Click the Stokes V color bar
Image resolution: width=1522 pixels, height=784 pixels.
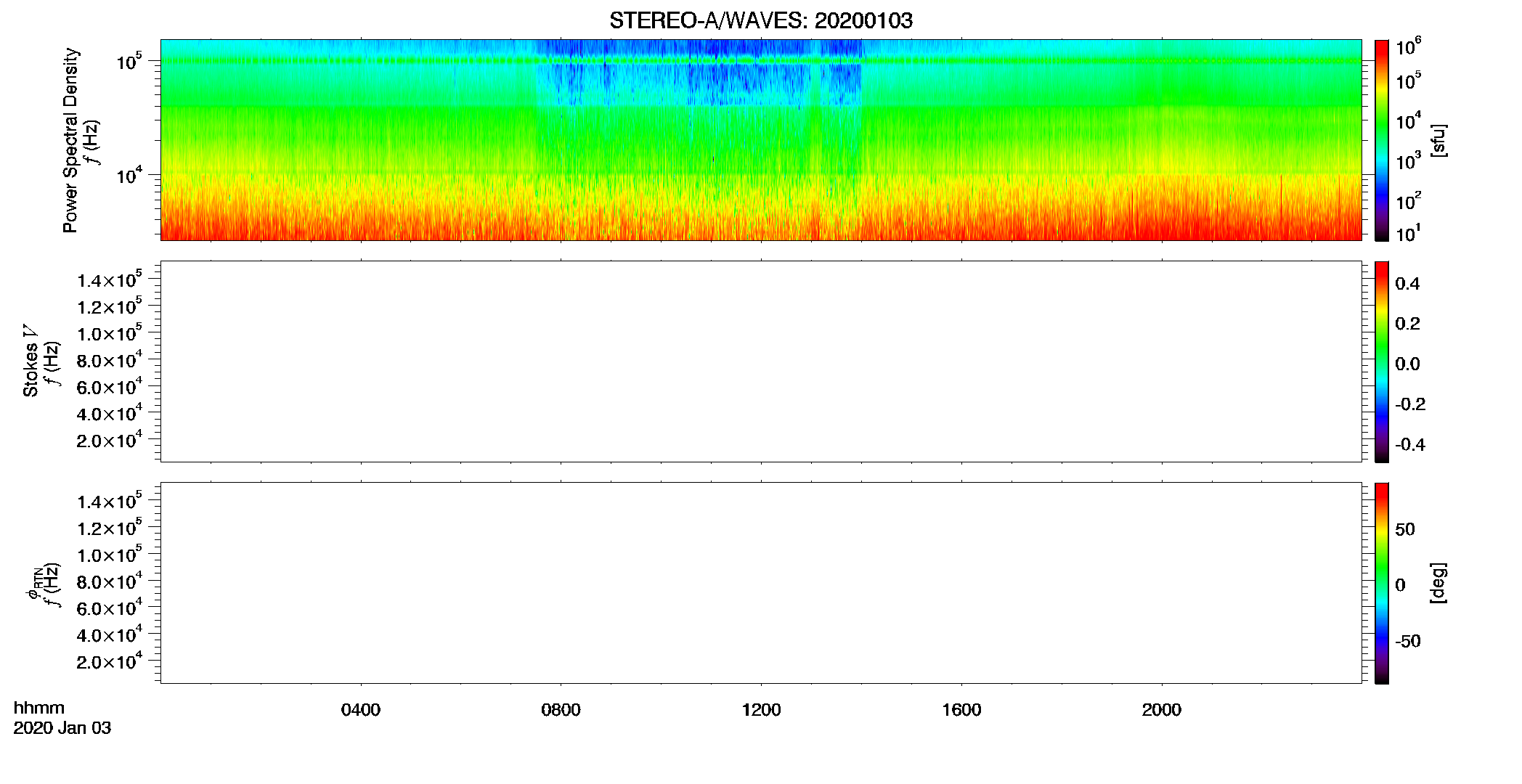pyautogui.click(x=1382, y=362)
